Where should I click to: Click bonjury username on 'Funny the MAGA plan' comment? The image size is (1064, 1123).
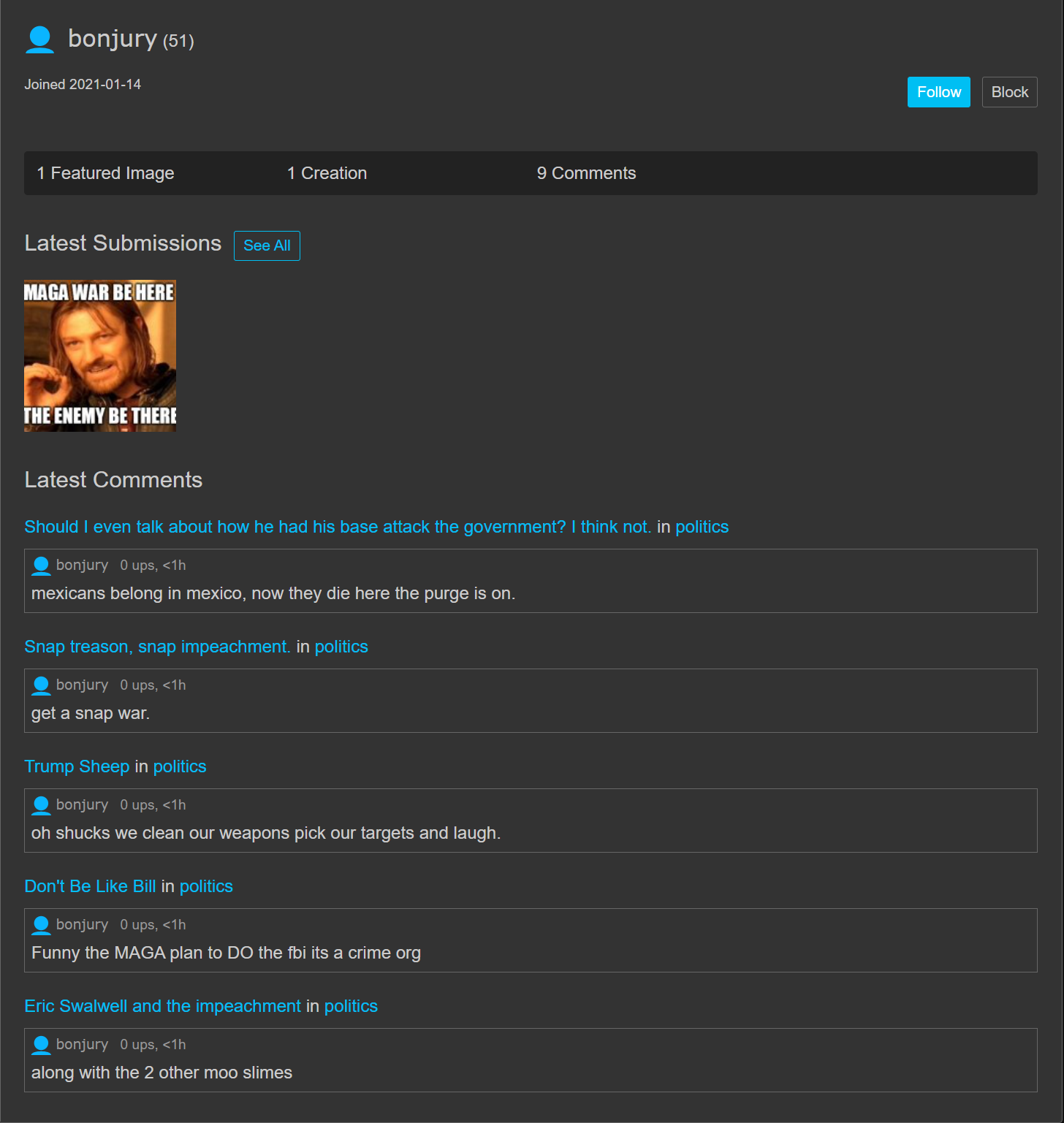82,925
